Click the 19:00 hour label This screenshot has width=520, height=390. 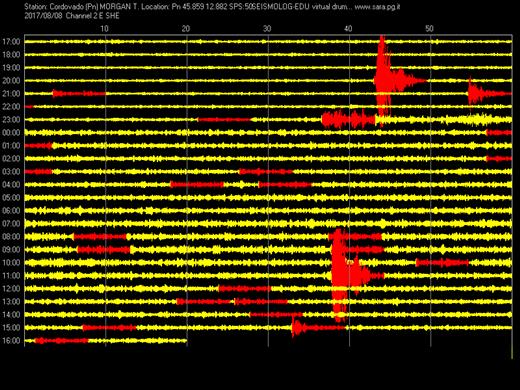coord(11,68)
